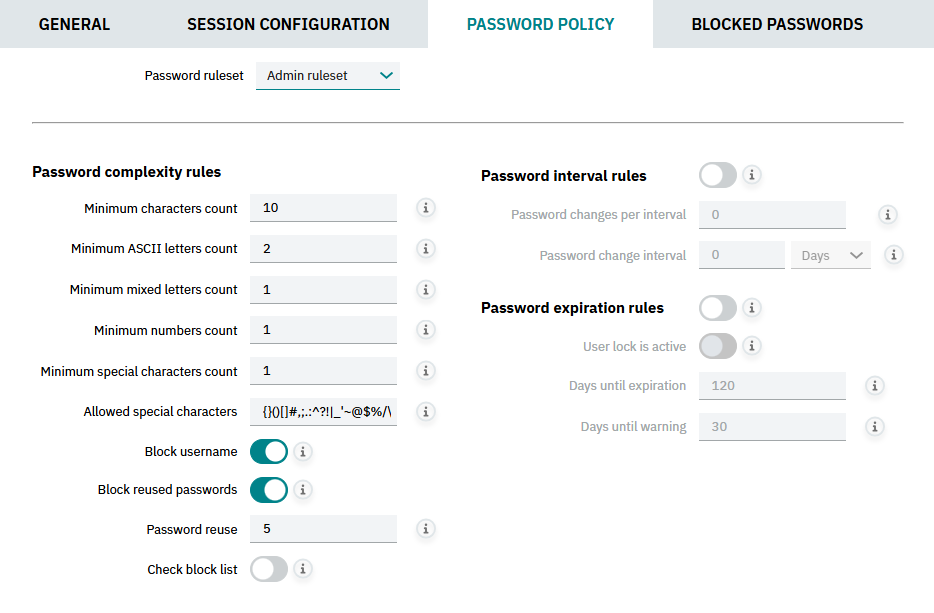
Task: Show info for Password change interval
Action: [894, 255]
